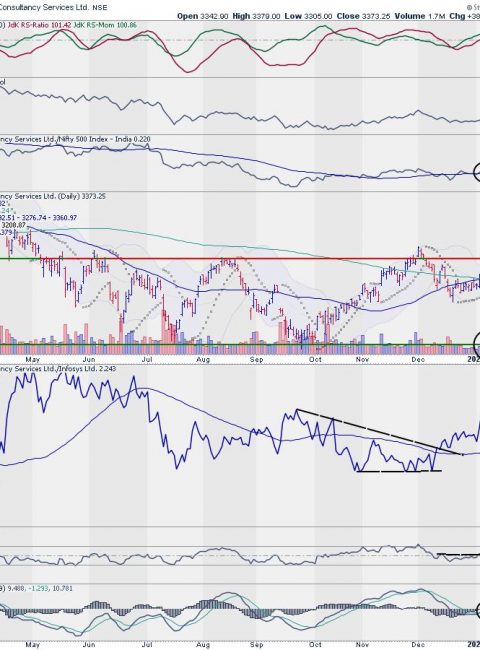Click the green horizontal support line above volume
Screen dimensions: 480x650
coord(240,344)
